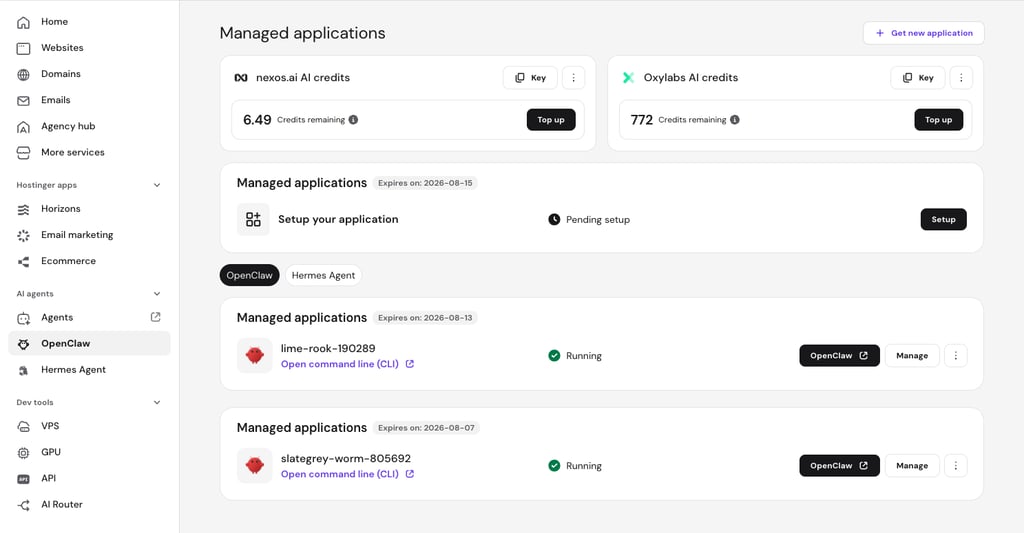This screenshot has height=533, width=1024.
Task: Click Running status check for lime-rook-190289
Action: pyautogui.click(x=554, y=355)
